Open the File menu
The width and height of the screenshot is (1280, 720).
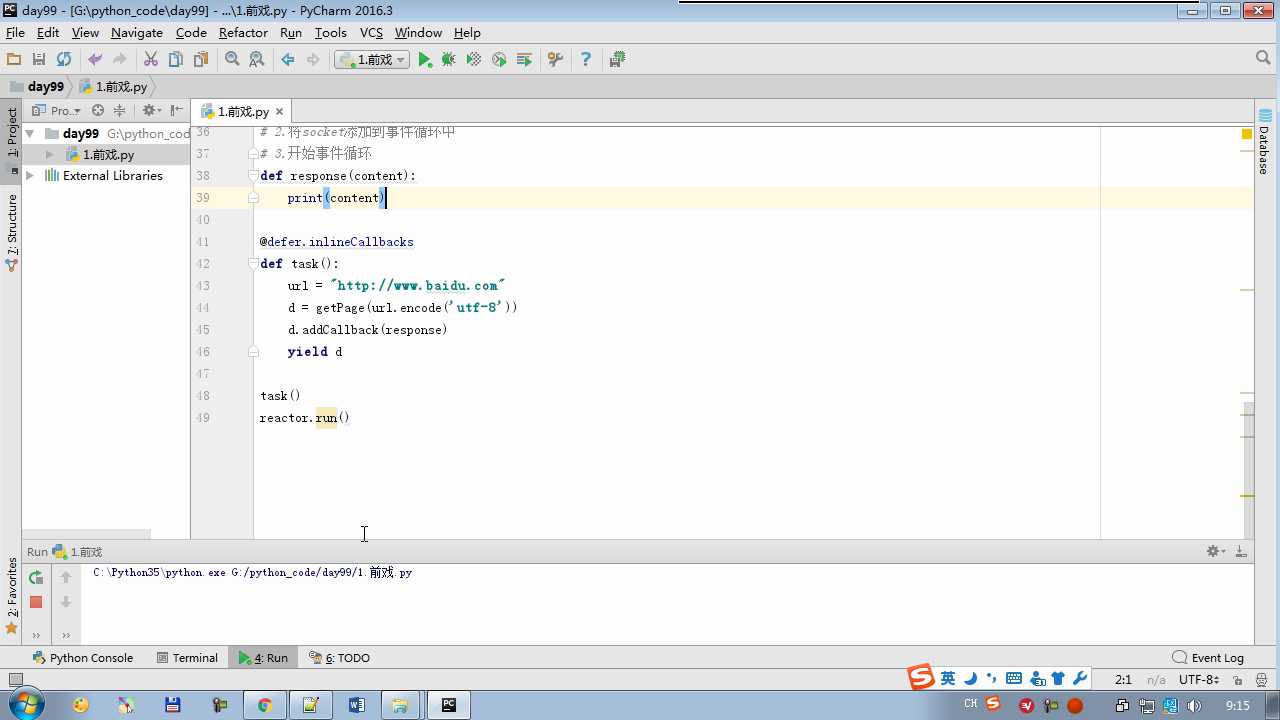click(x=15, y=33)
